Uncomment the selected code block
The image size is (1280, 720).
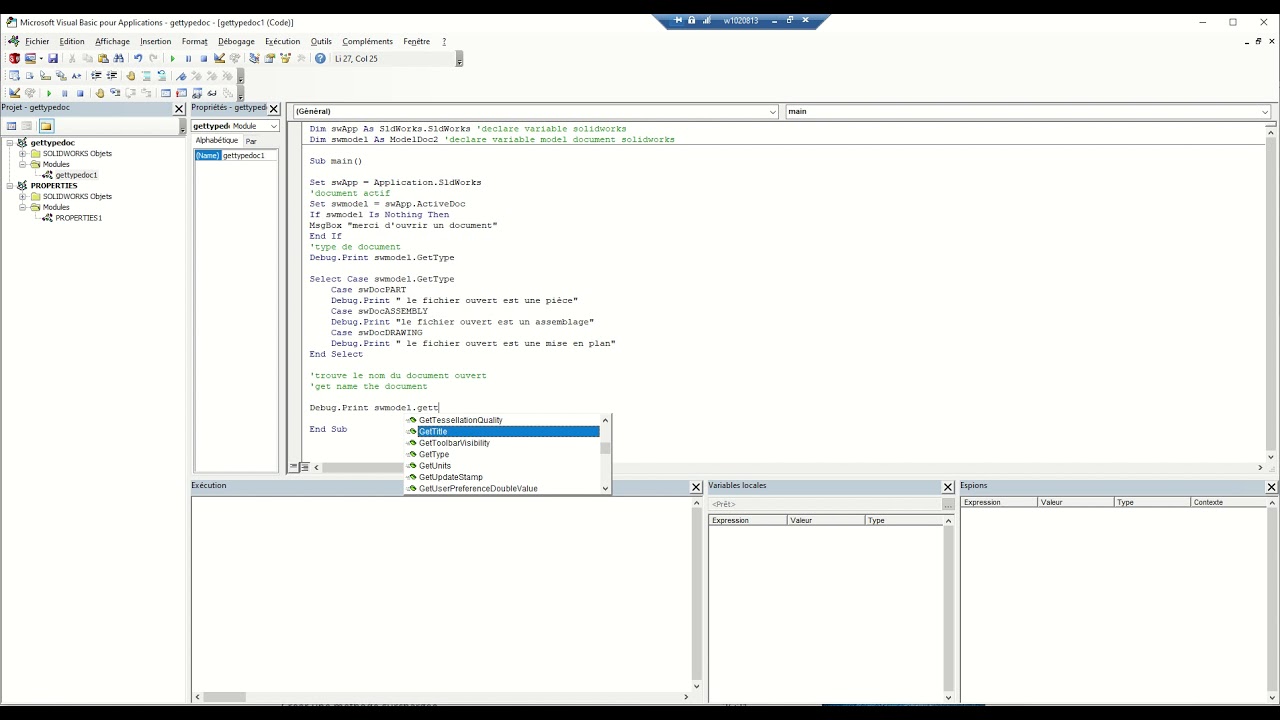161,75
